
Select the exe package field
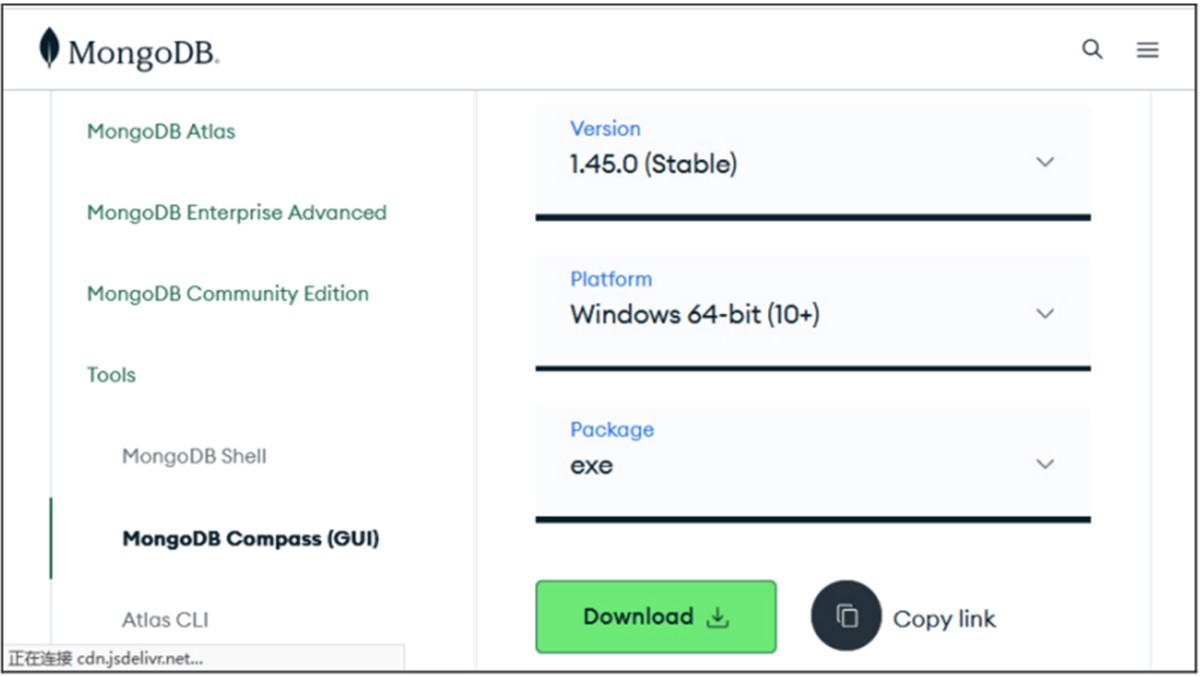813,464
